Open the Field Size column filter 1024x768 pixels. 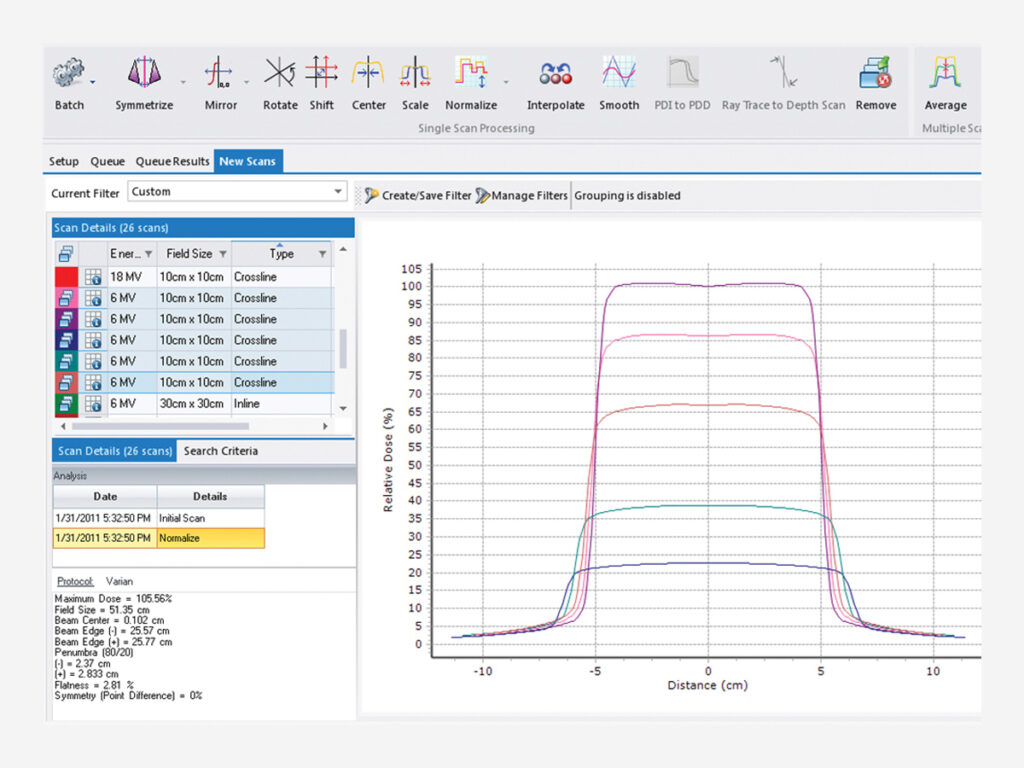tap(224, 253)
